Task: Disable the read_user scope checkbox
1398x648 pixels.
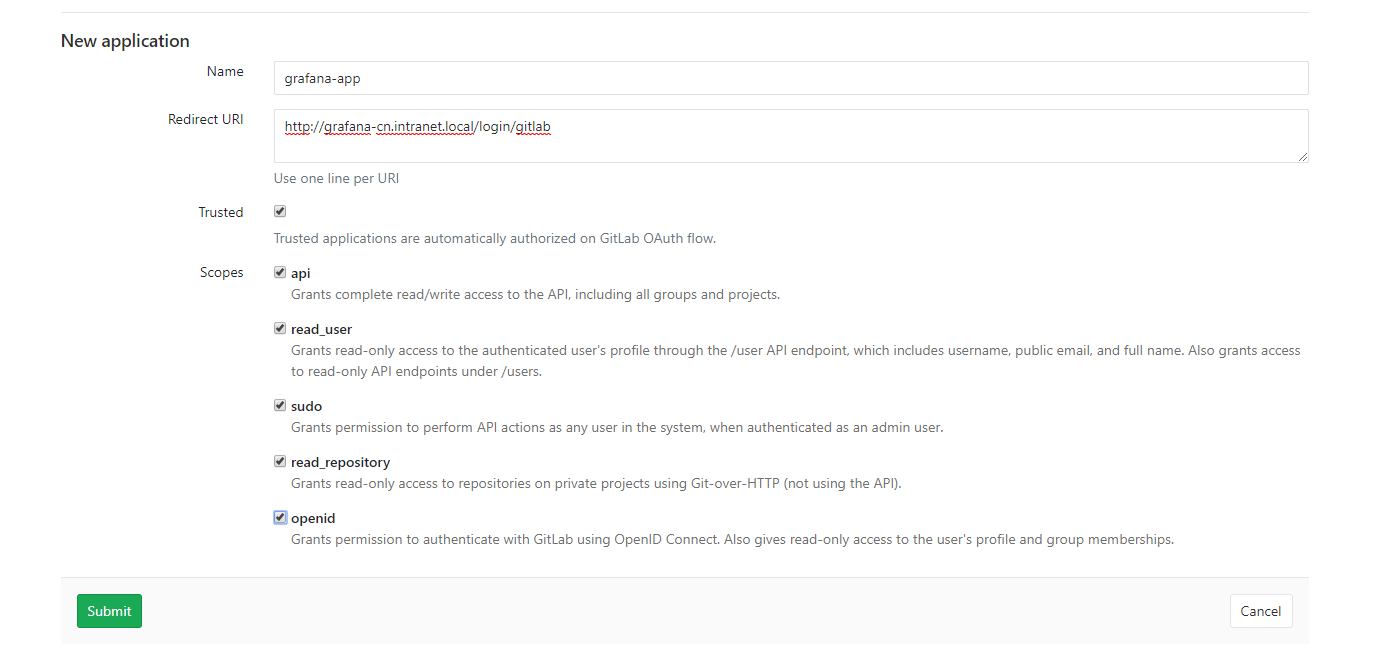Action: pyautogui.click(x=280, y=328)
